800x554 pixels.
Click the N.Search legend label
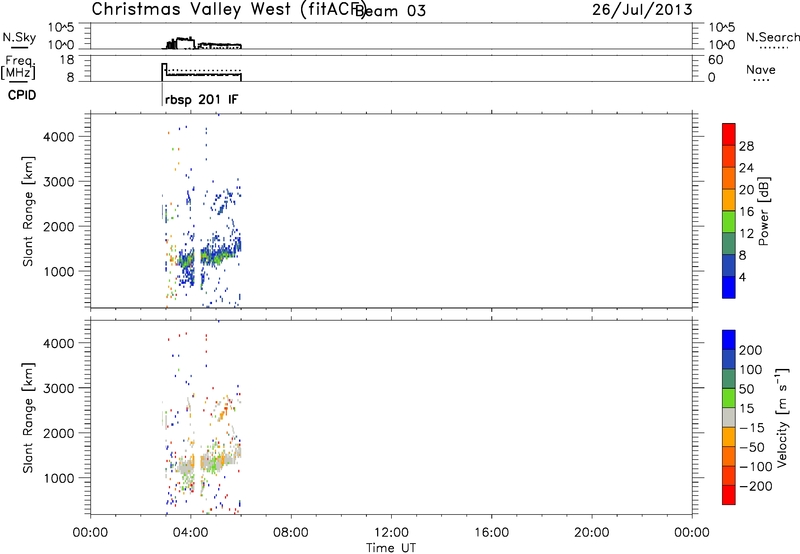[772, 37]
